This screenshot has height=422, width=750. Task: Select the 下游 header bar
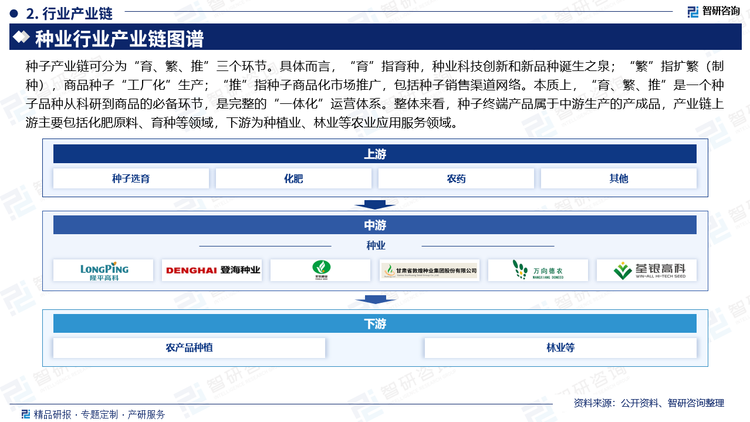pos(375,324)
